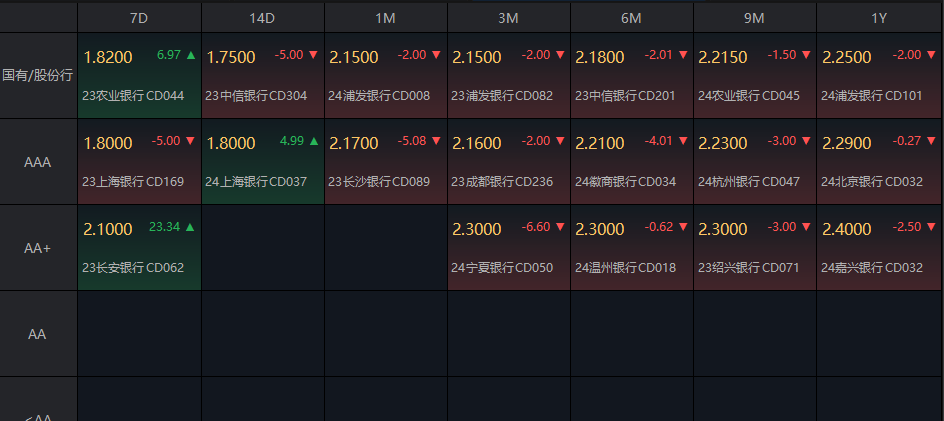The height and width of the screenshot is (421, 944).
Task: Click green up arrow in 24上海银行CD037 cell
Action: click(x=313, y=141)
